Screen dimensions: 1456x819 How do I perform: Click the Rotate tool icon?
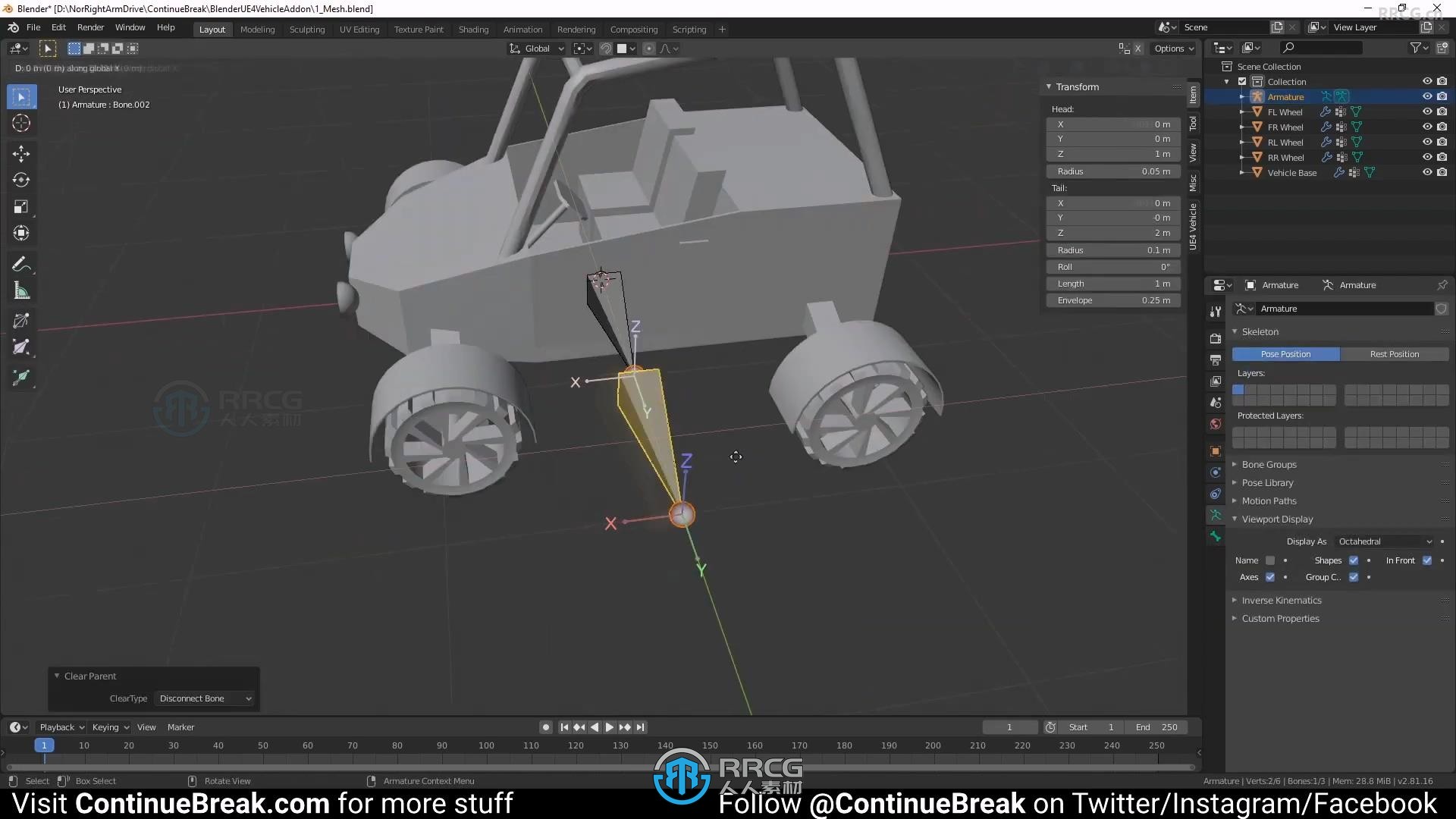[x=22, y=181]
